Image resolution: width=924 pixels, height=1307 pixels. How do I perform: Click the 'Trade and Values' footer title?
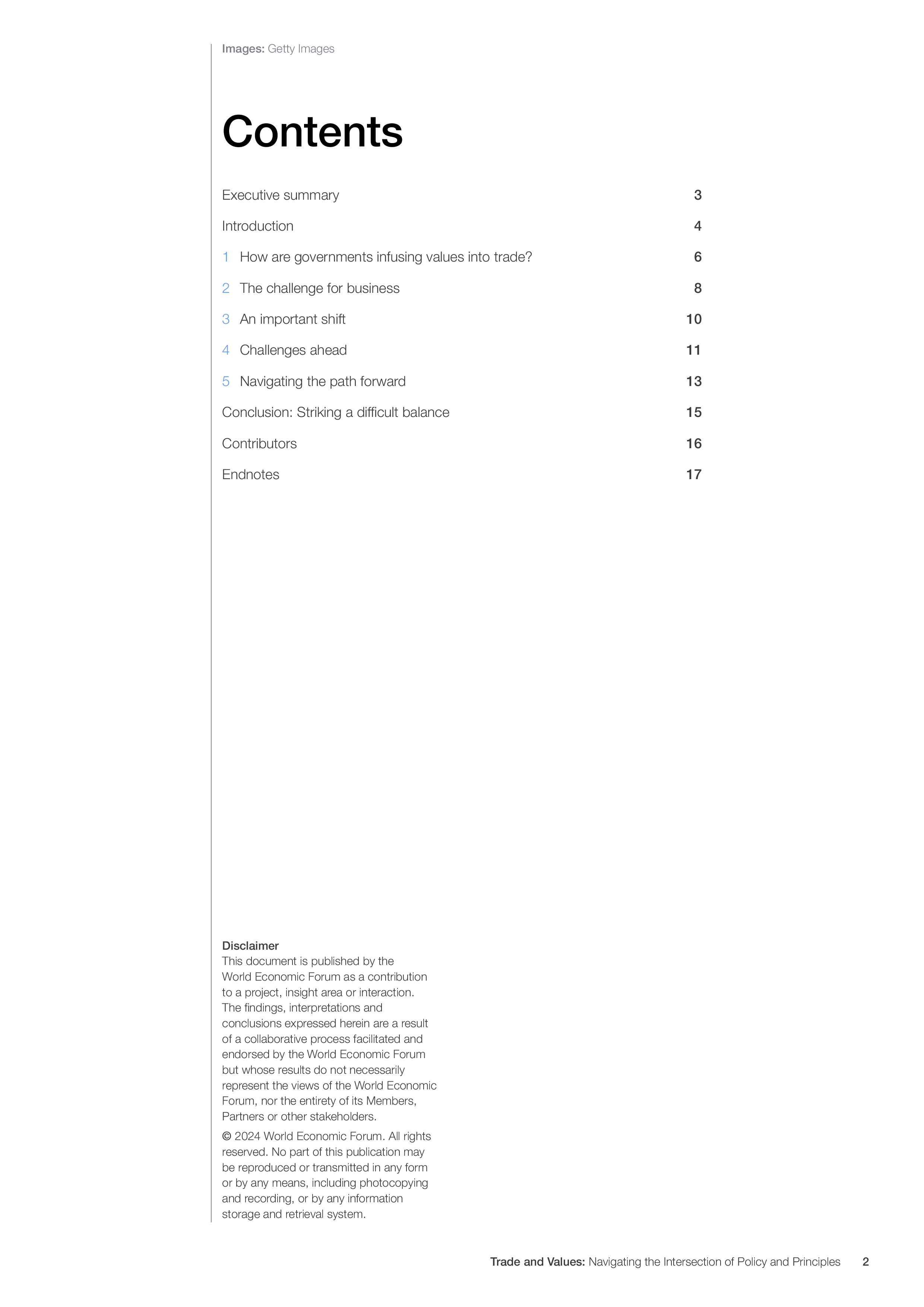click(x=537, y=1262)
